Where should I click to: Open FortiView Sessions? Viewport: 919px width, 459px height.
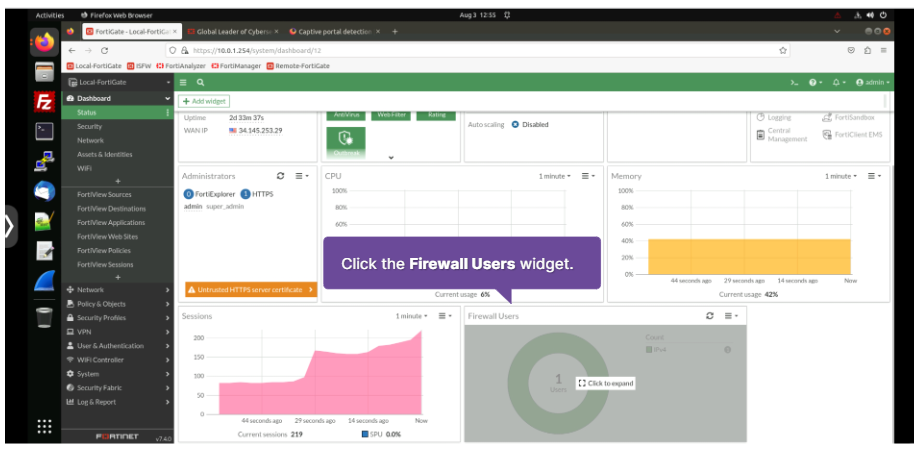point(105,265)
